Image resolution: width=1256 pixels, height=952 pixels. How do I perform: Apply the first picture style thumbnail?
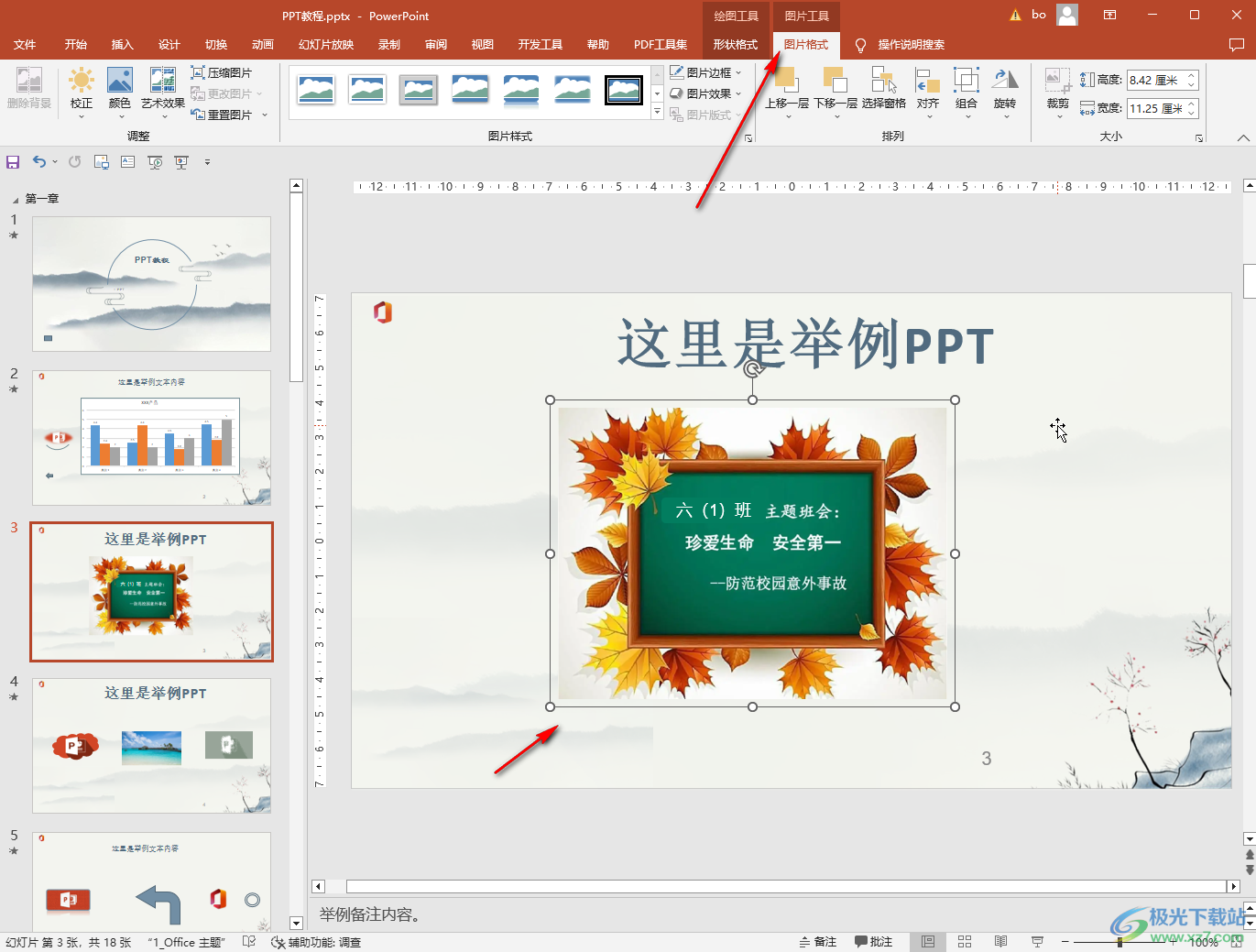[316, 90]
